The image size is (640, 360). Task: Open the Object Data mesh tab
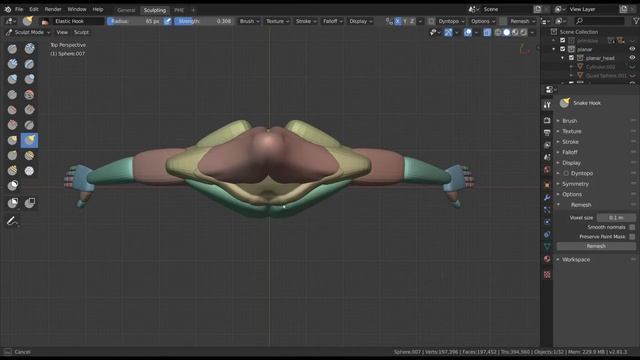[x=547, y=247]
